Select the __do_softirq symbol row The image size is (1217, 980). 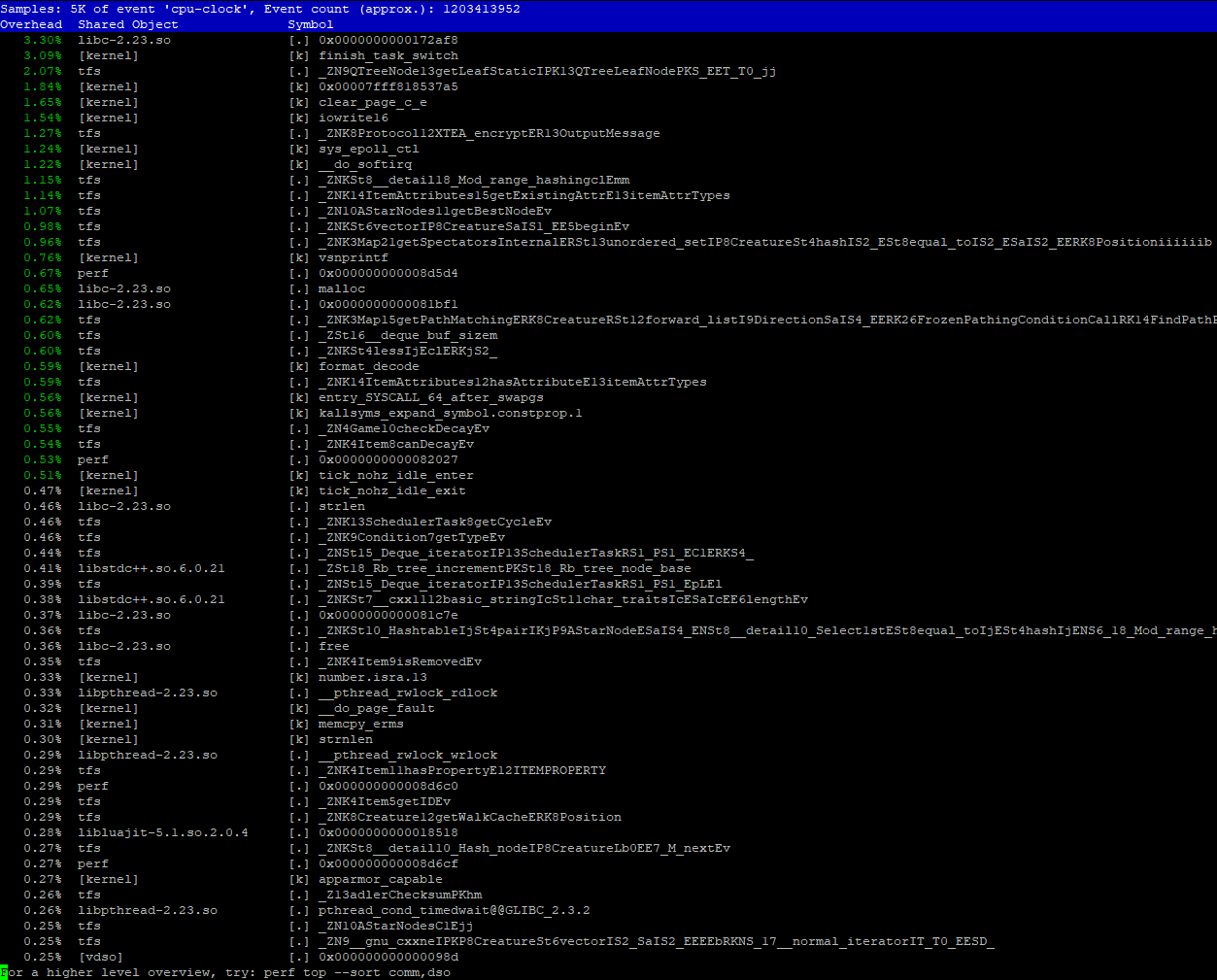coord(608,164)
